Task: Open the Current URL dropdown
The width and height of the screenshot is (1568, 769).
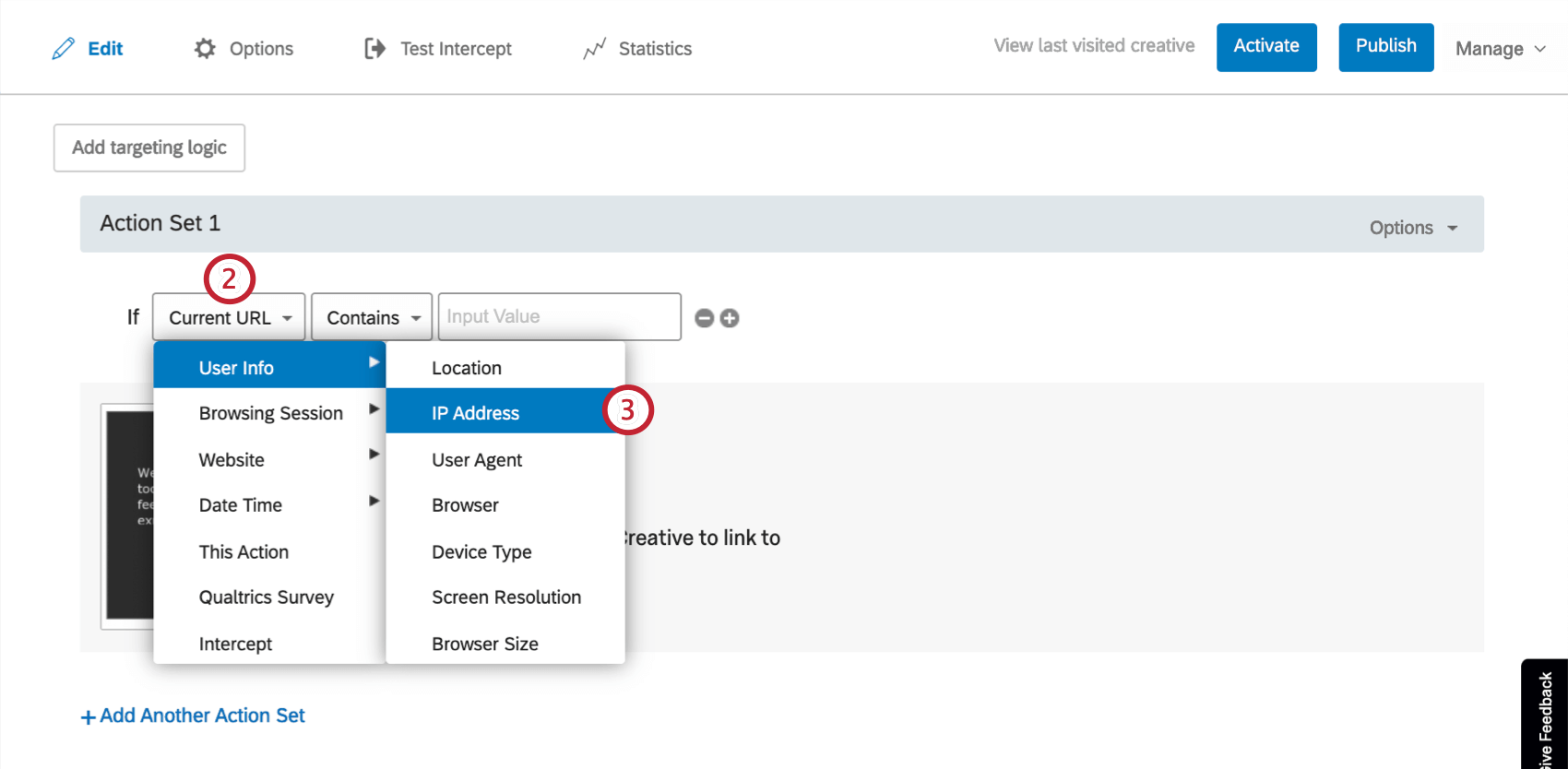Action: 229,317
